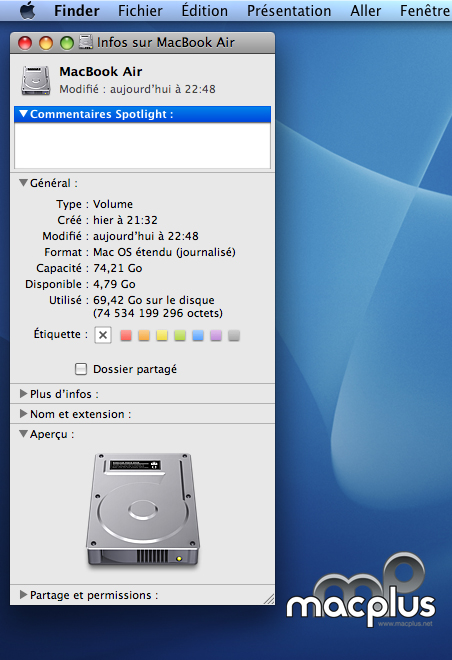Click the hard drive icon beside MacBook Air name
The image size is (452, 660).
tap(36, 80)
